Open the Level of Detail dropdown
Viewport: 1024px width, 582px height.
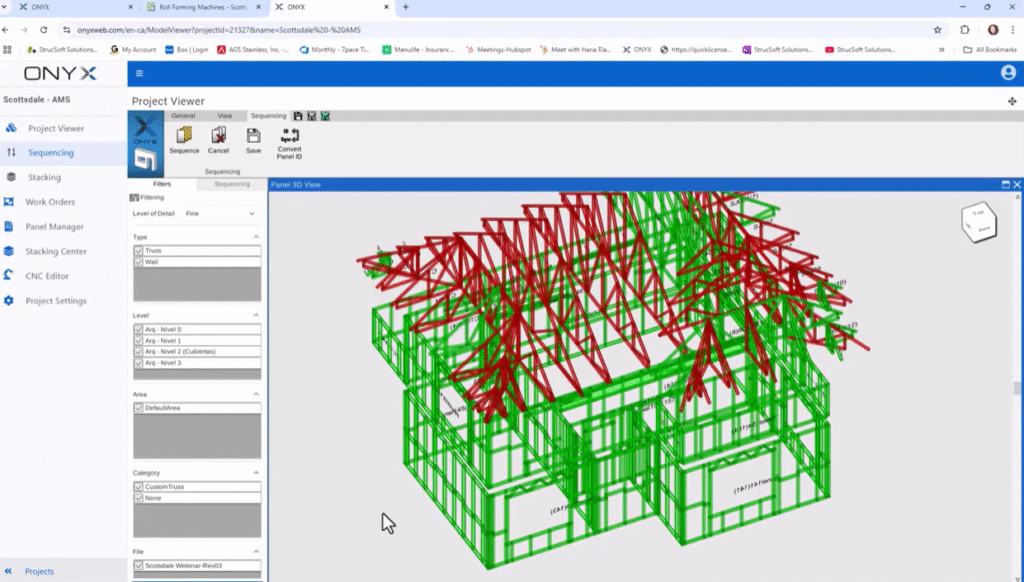pyautogui.click(x=220, y=213)
